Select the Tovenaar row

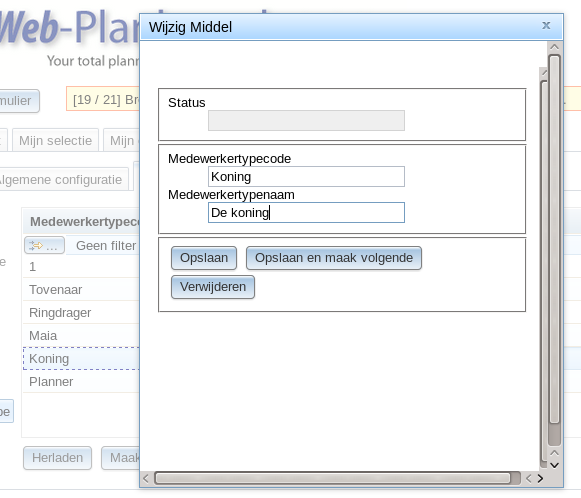point(81,289)
